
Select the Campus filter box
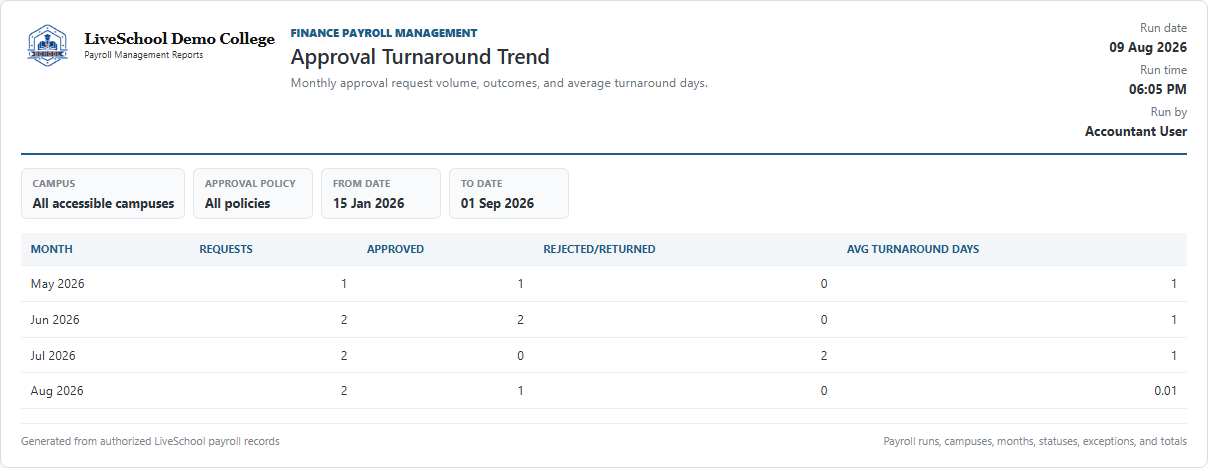[103, 194]
